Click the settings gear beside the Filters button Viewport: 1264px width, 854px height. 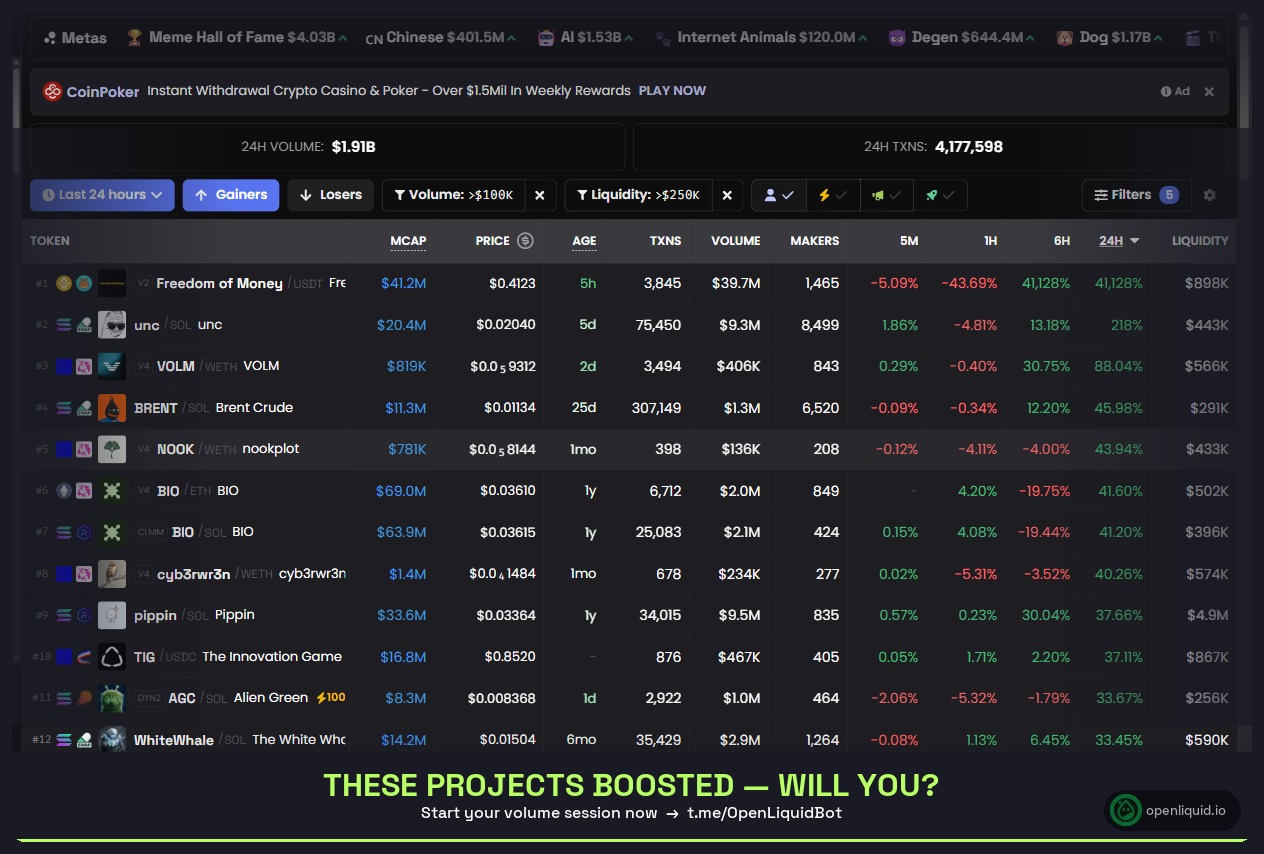point(1209,195)
